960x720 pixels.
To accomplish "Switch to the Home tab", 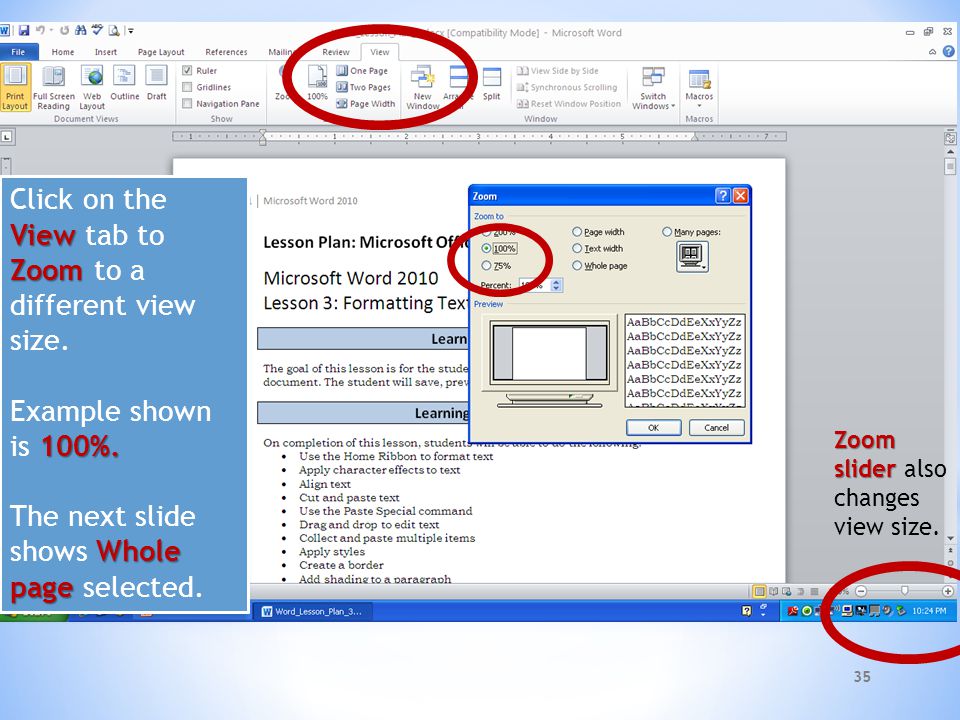I will [62, 52].
